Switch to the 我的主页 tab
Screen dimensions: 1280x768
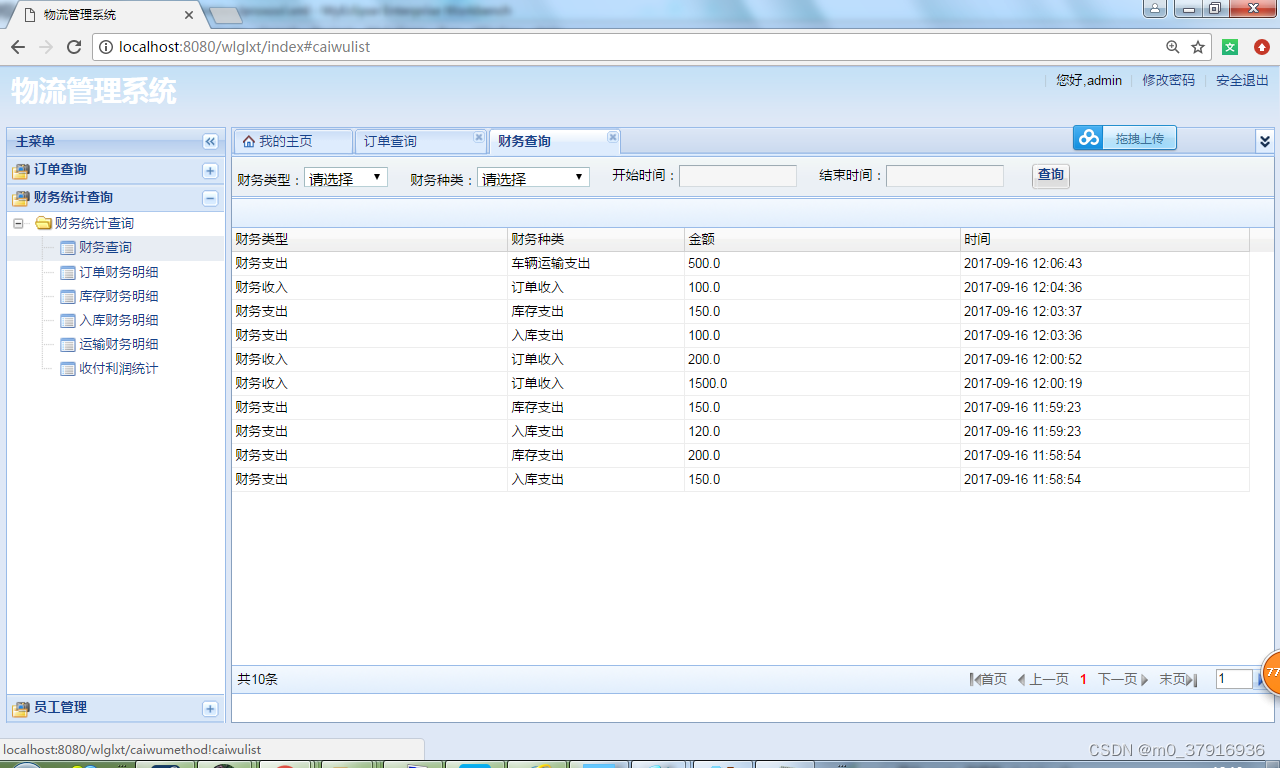(x=292, y=142)
